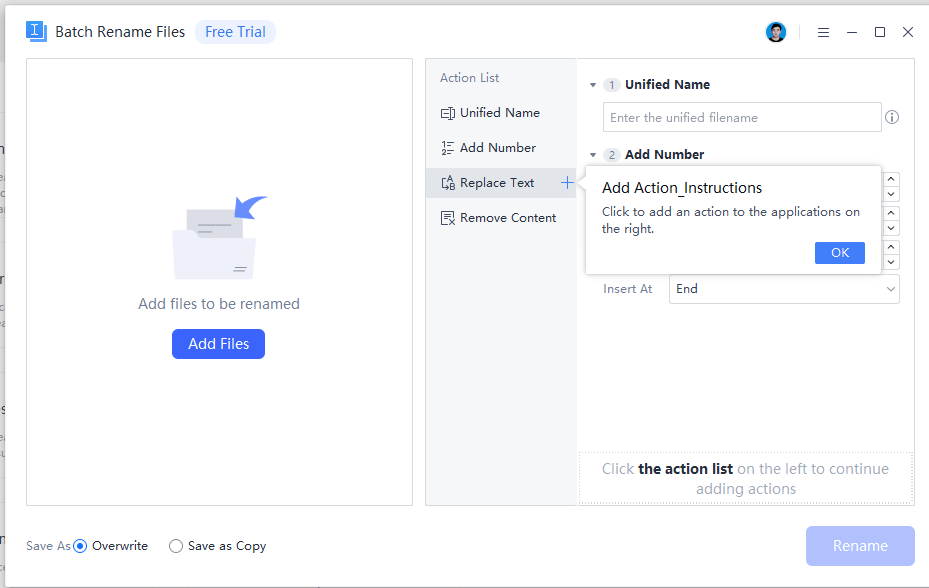Dismiss the instructions popup with OK
Viewport: 929px width, 588px height.
(839, 252)
